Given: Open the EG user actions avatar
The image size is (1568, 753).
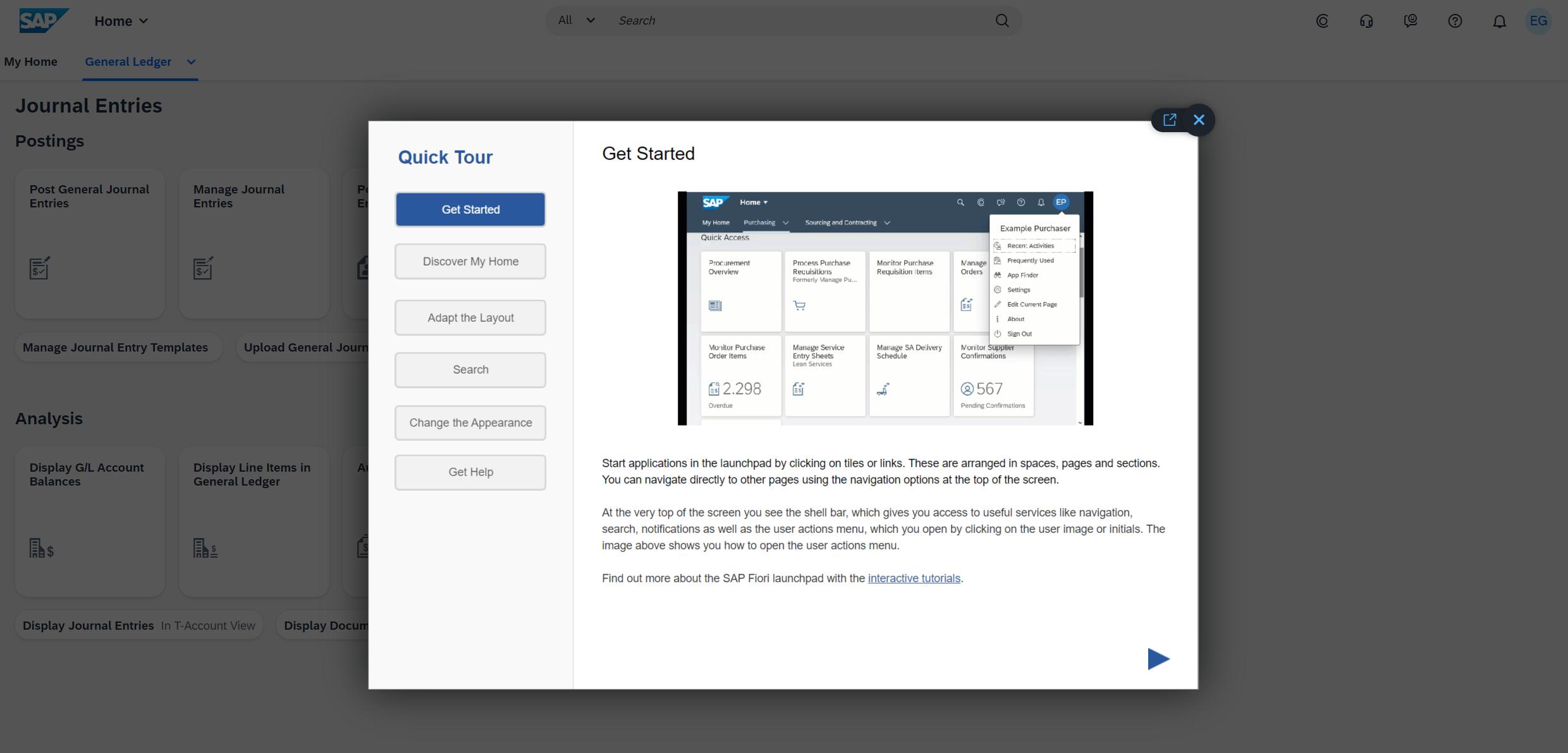Looking at the screenshot, I should click(x=1538, y=21).
